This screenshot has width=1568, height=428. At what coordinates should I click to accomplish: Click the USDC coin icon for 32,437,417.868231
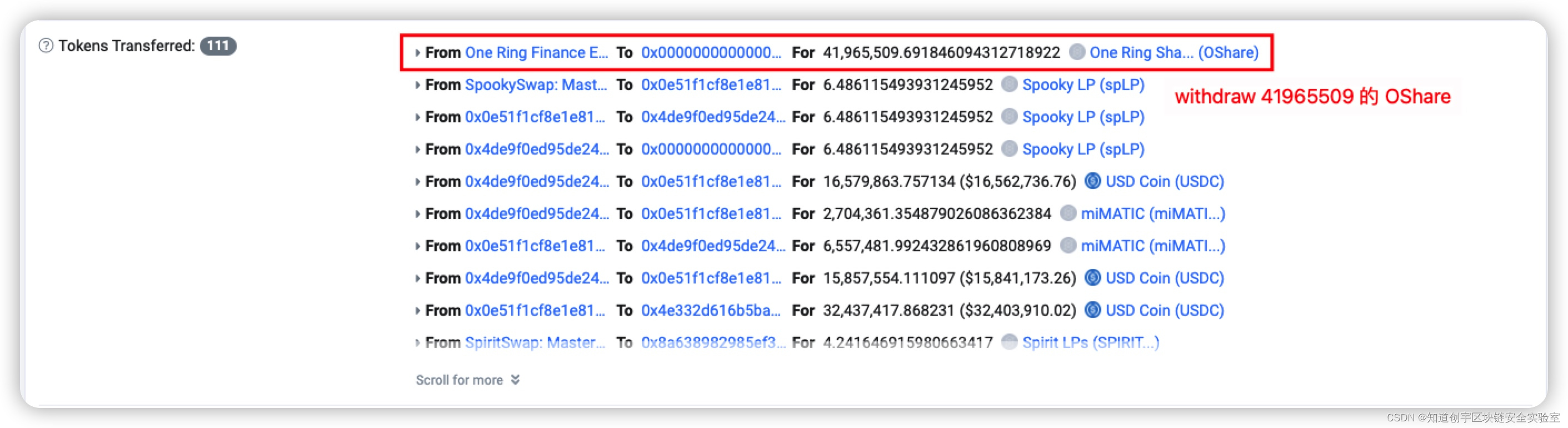(1092, 310)
